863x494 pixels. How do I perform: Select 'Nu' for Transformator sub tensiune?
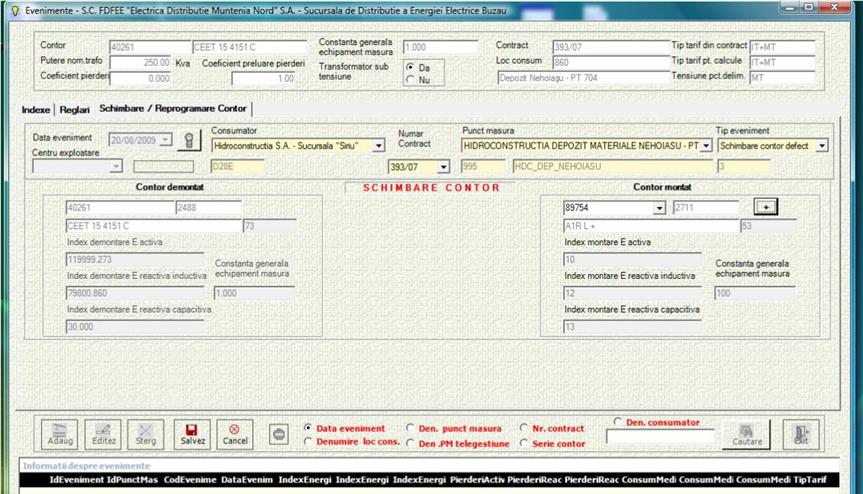click(410, 79)
